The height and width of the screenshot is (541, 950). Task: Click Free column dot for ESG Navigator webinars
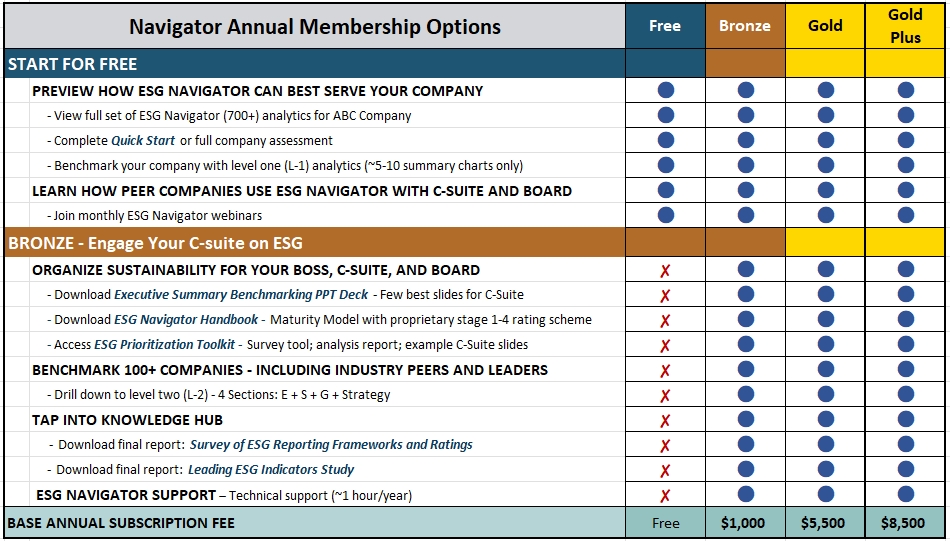coord(665,215)
